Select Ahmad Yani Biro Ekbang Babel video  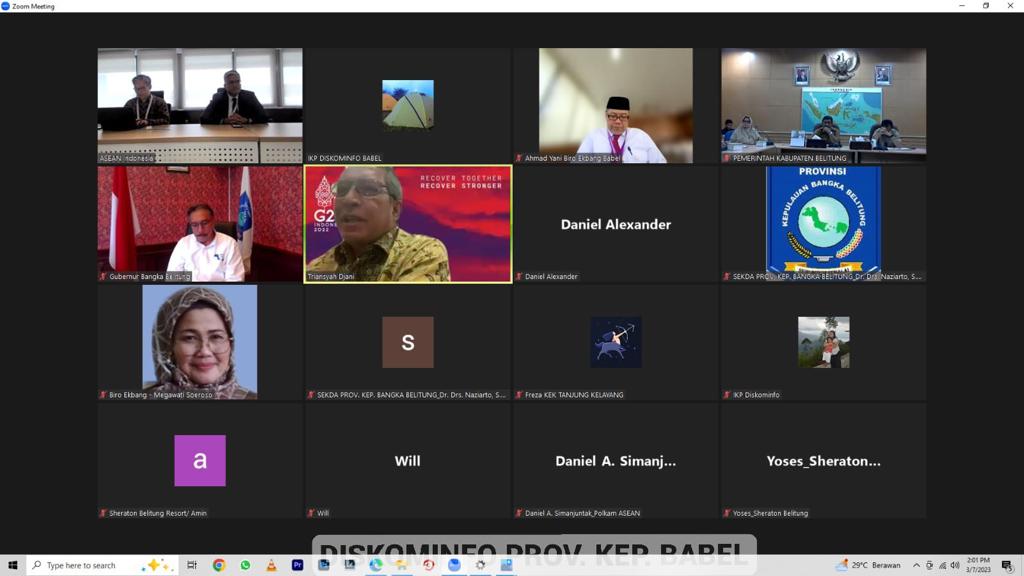point(616,105)
